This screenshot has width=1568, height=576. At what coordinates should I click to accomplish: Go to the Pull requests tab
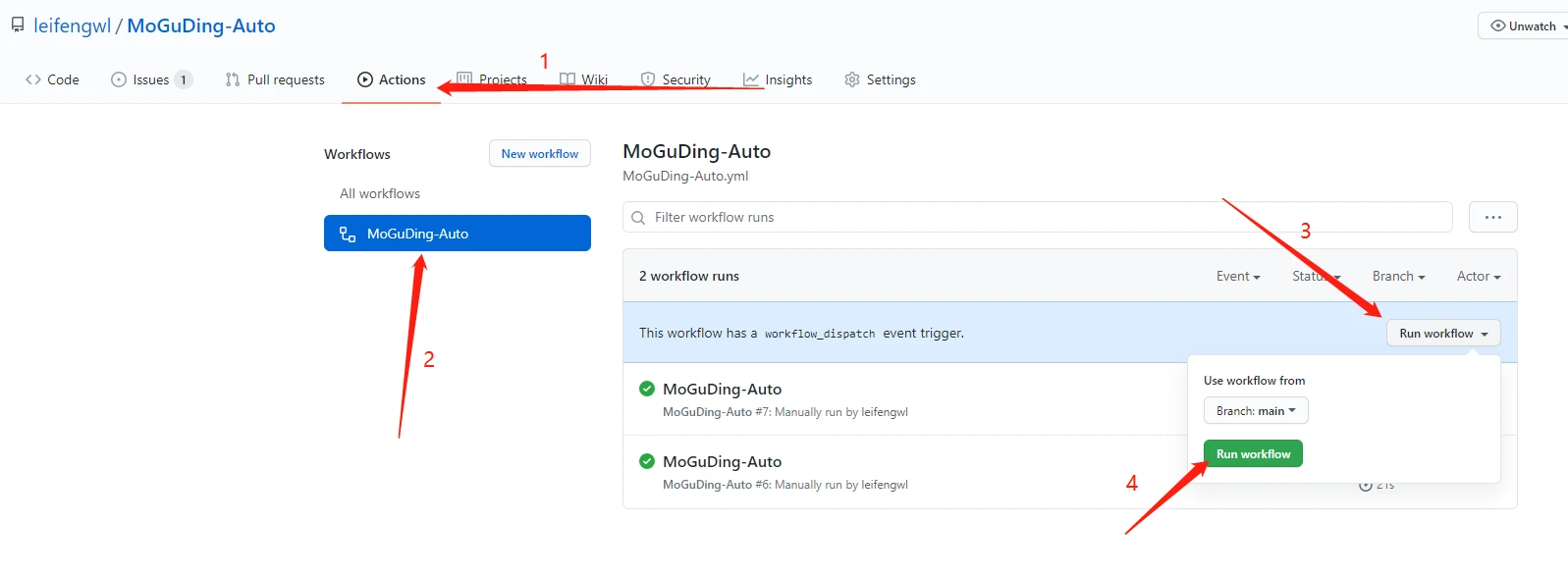tap(275, 79)
